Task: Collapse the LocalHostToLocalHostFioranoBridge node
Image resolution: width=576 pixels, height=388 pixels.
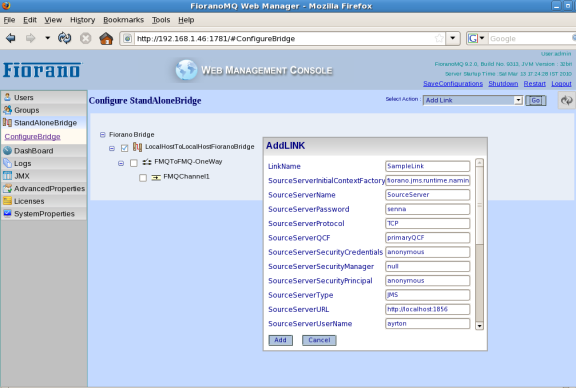Action: tap(112, 148)
